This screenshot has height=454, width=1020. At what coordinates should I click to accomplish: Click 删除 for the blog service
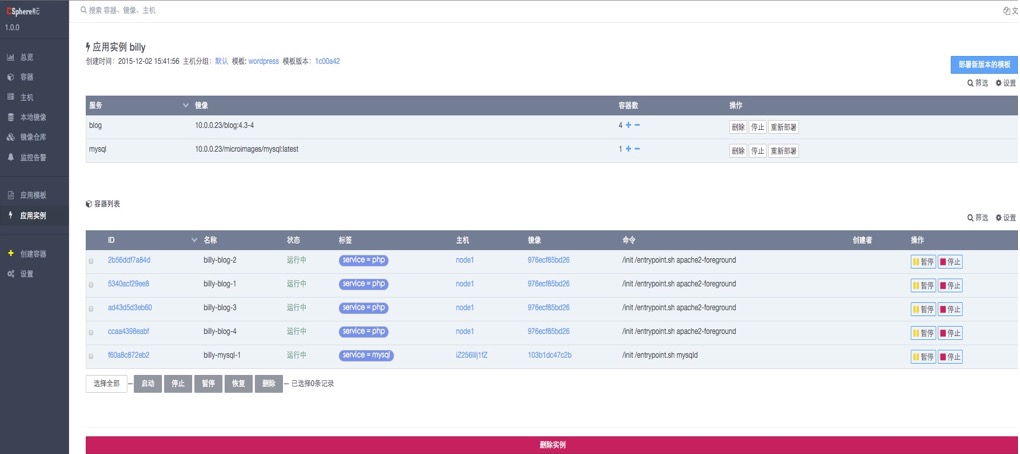pyautogui.click(x=738, y=127)
